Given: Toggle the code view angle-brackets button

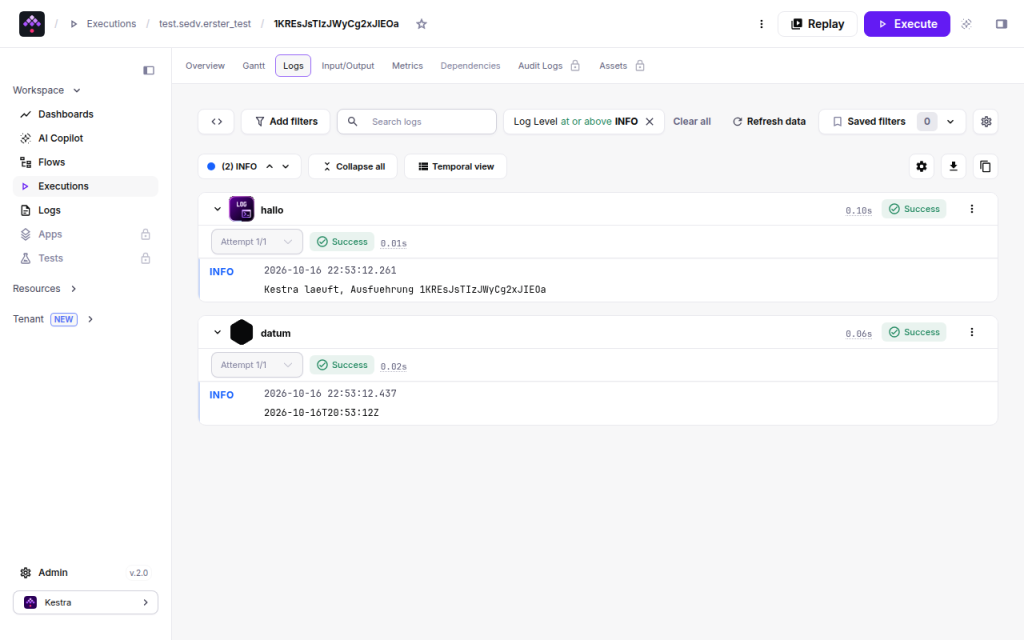Looking at the screenshot, I should [x=216, y=121].
